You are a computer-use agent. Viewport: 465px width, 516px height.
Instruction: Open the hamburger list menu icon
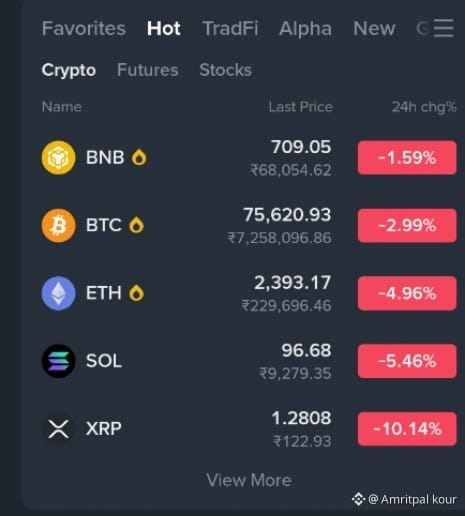pos(443,28)
